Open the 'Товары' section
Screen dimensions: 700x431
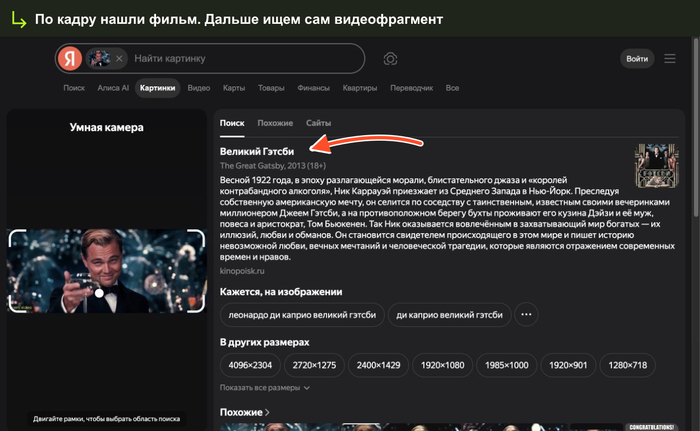click(x=271, y=88)
